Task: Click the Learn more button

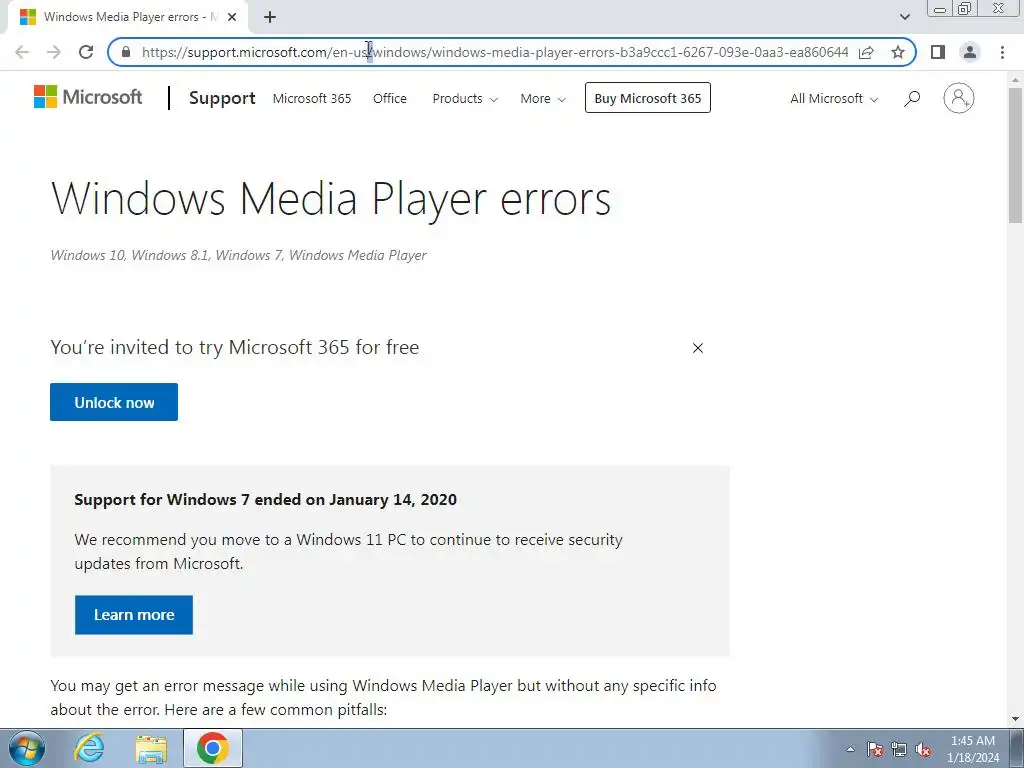Action: tap(134, 615)
